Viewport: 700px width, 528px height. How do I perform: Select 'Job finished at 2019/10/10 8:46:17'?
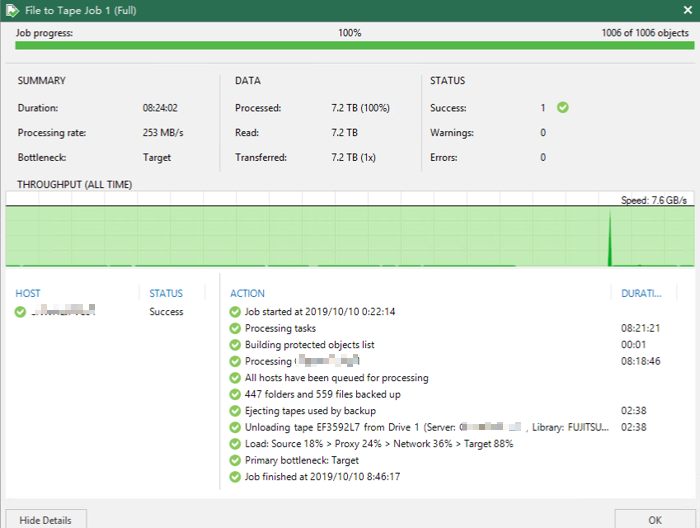tap(322, 477)
